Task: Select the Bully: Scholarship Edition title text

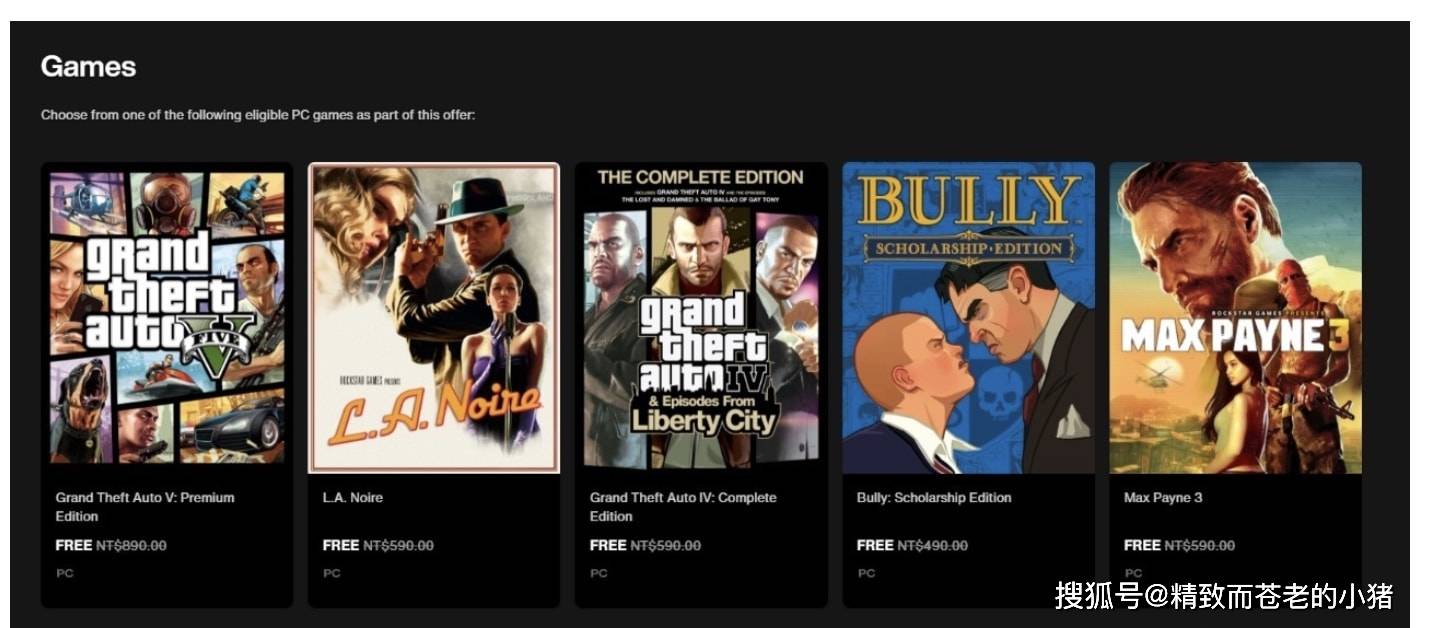Action: pos(934,498)
